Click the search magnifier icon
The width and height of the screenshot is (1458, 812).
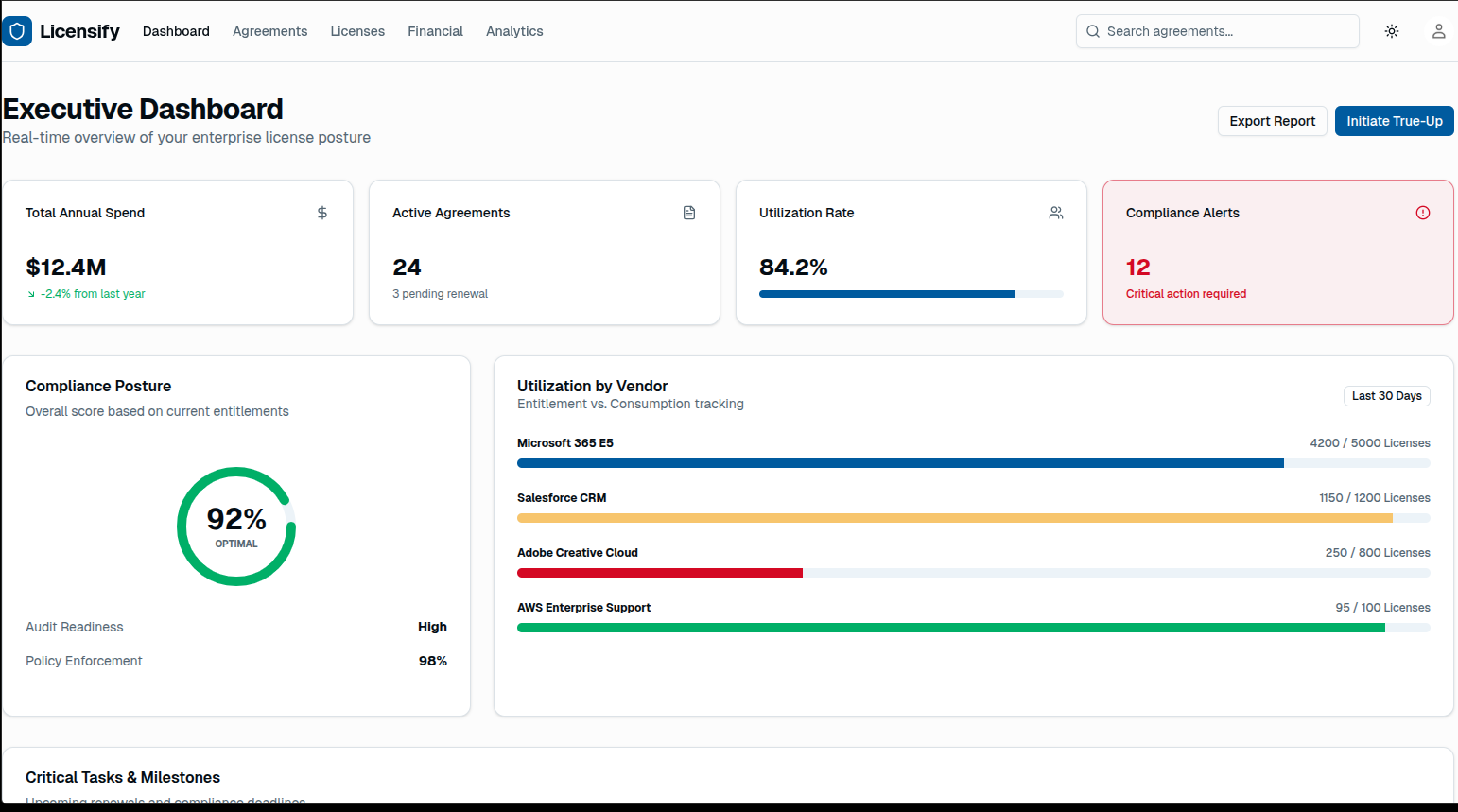1093,31
